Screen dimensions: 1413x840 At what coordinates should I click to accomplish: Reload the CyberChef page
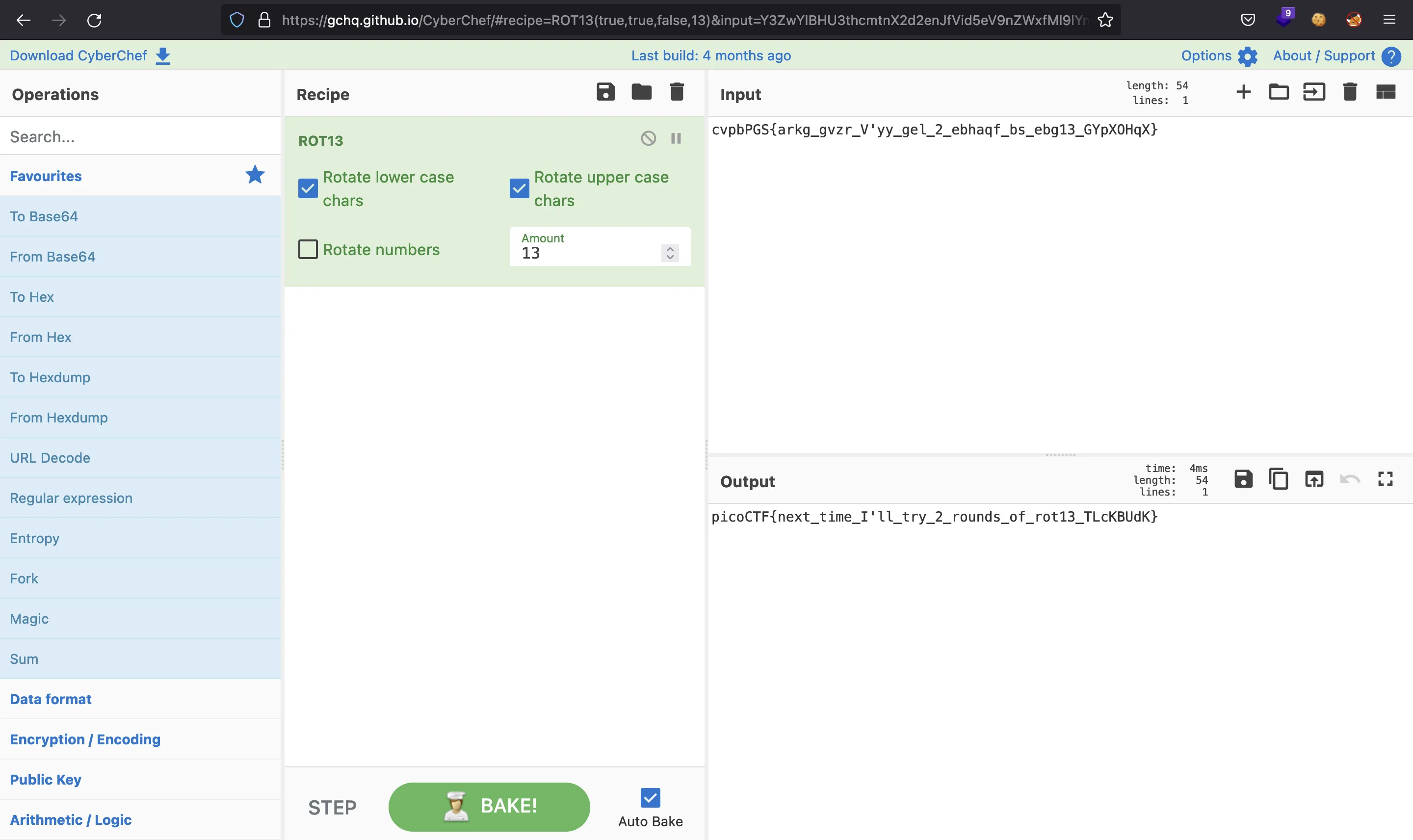[94, 21]
